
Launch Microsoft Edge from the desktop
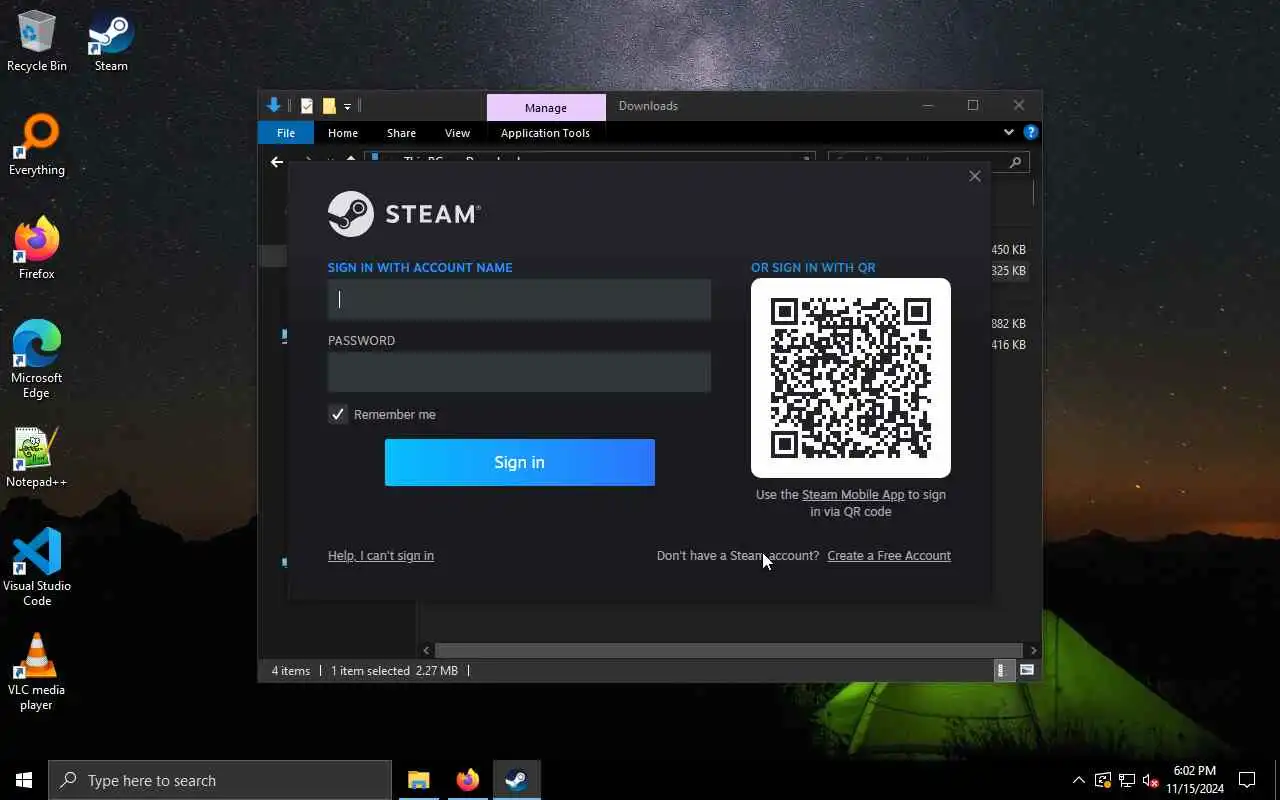coord(37,360)
